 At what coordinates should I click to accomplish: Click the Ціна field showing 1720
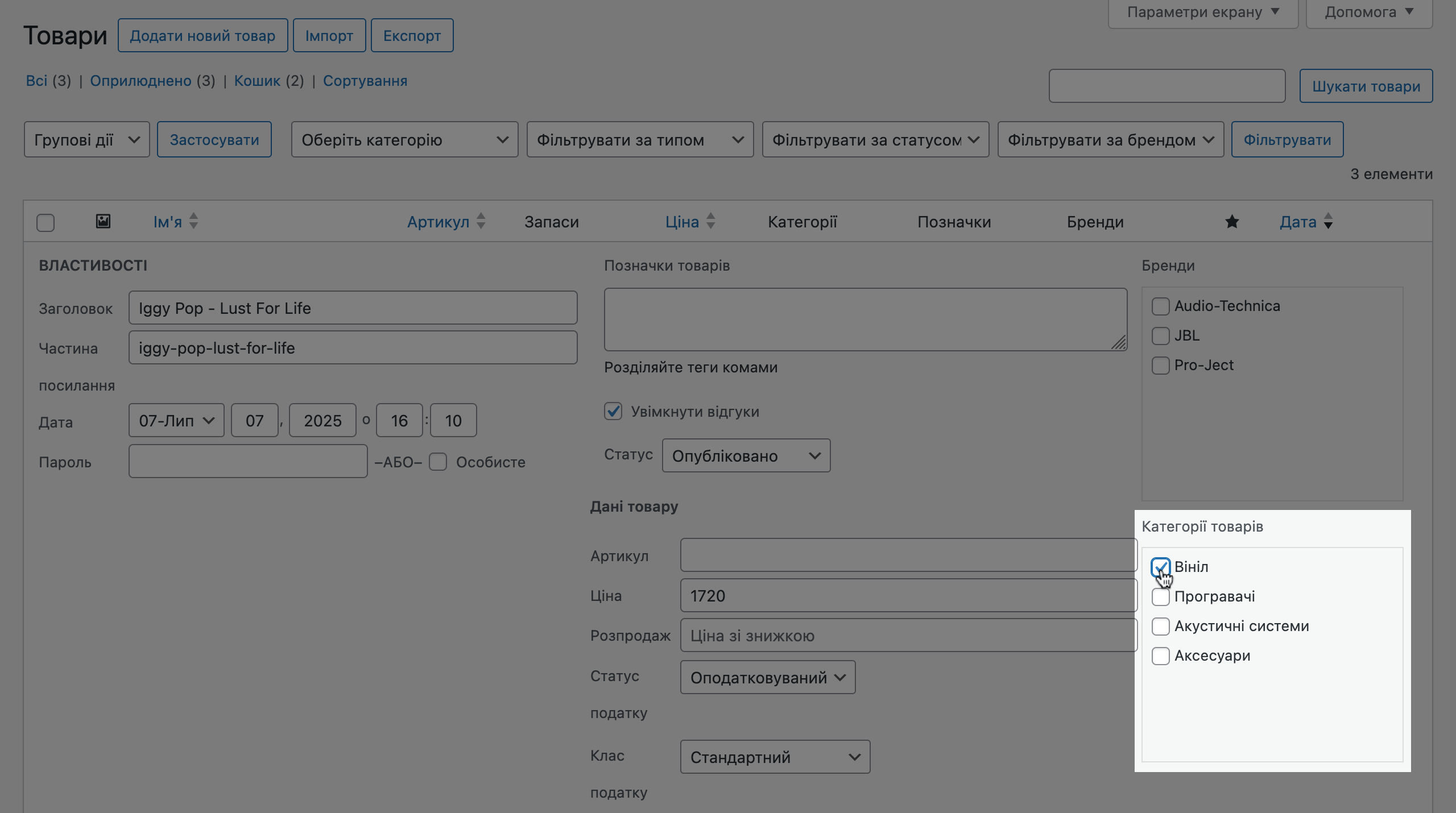tap(908, 595)
